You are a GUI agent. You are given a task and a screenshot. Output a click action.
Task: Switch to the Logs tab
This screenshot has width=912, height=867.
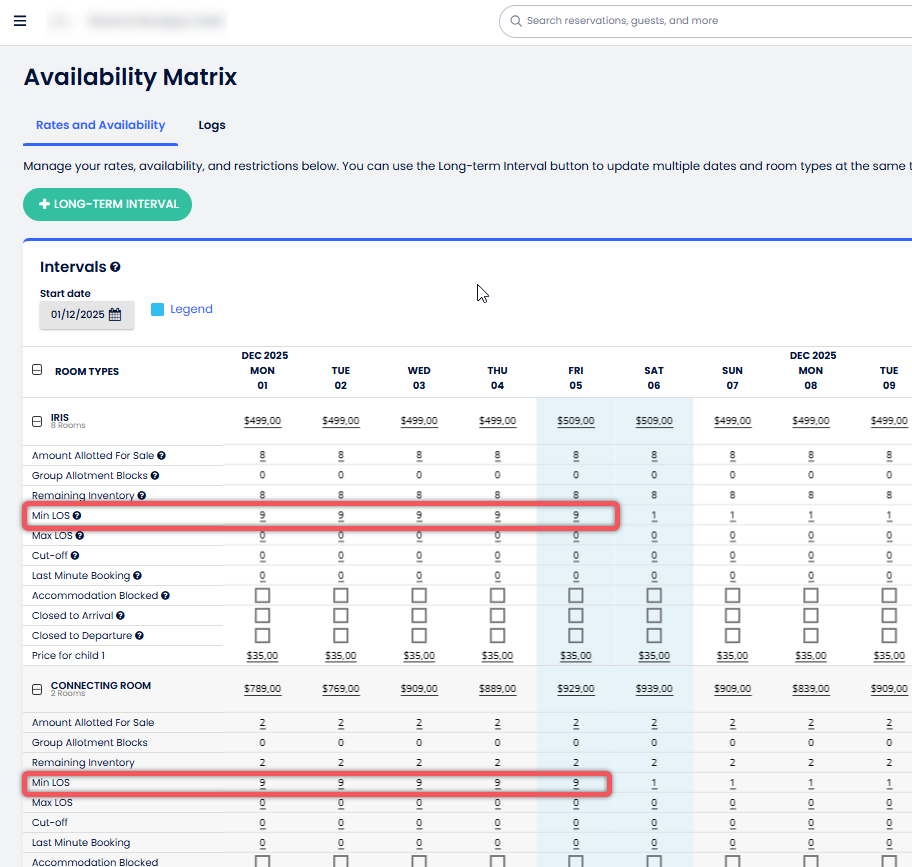click(211, 125)
